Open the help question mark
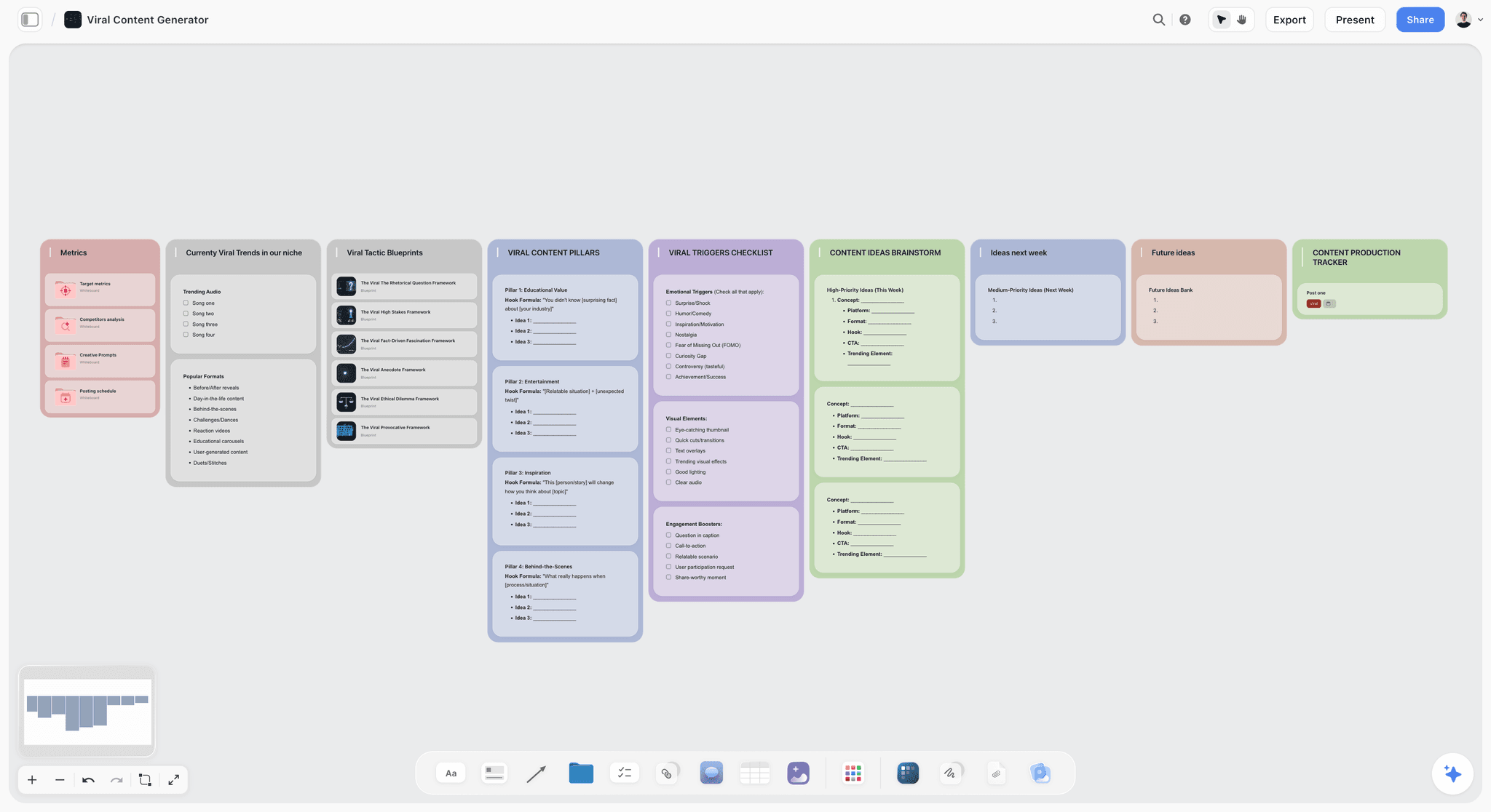Screen dimensions: 1491x812 [x=1185, y=20]
